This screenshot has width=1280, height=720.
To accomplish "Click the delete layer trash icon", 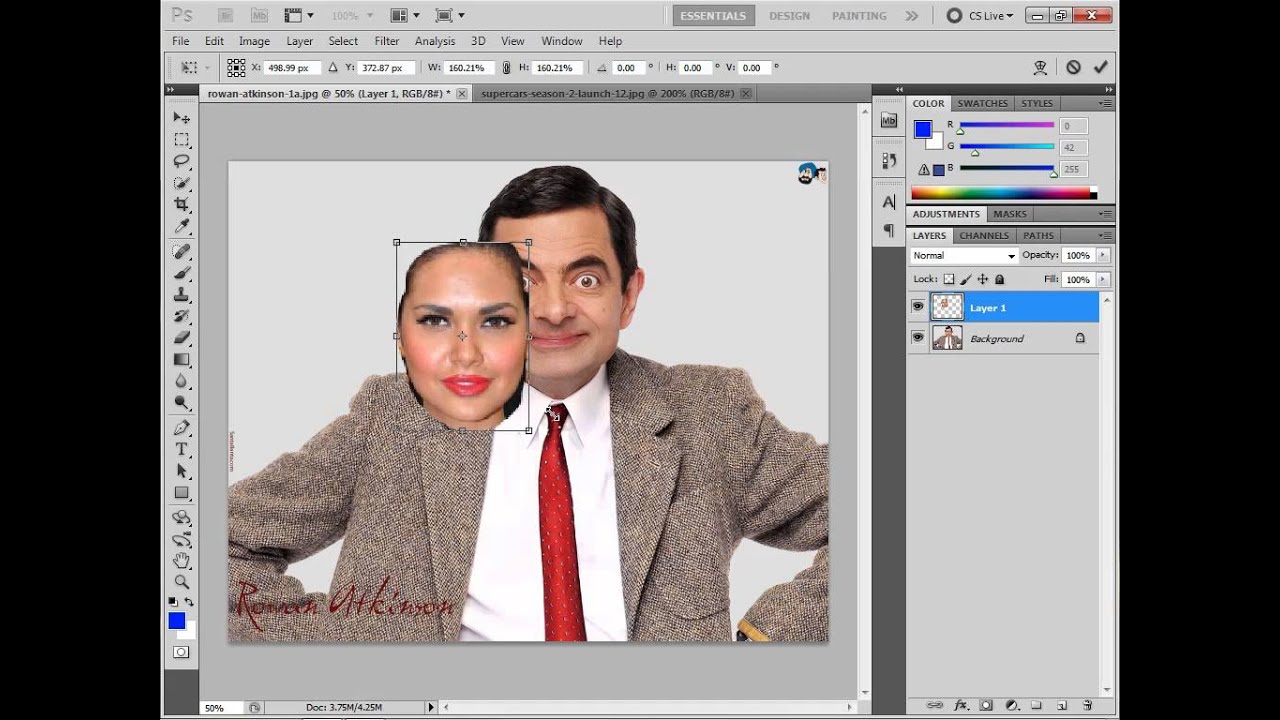I will (x=1088, y=705).
